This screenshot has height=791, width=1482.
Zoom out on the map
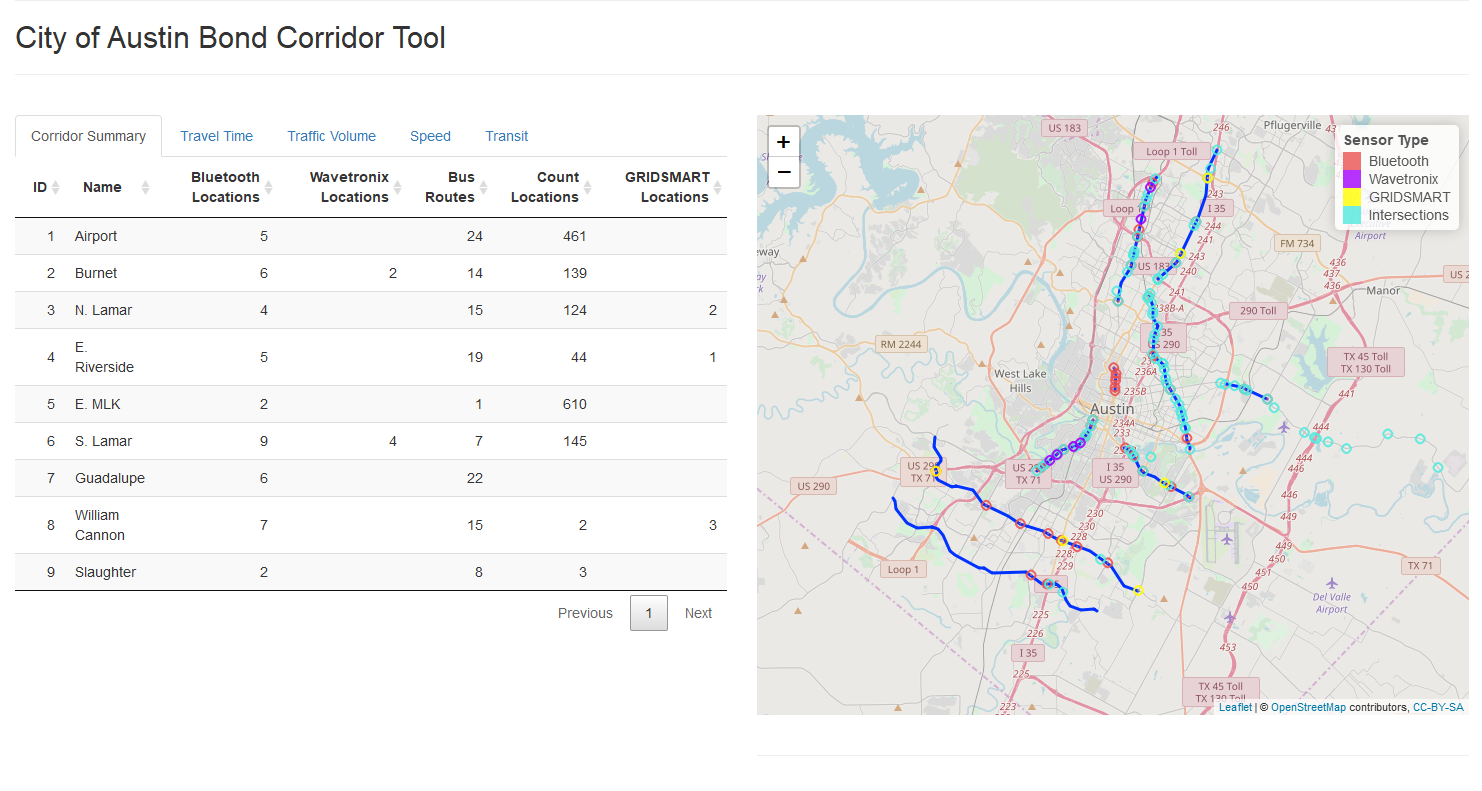783,172
